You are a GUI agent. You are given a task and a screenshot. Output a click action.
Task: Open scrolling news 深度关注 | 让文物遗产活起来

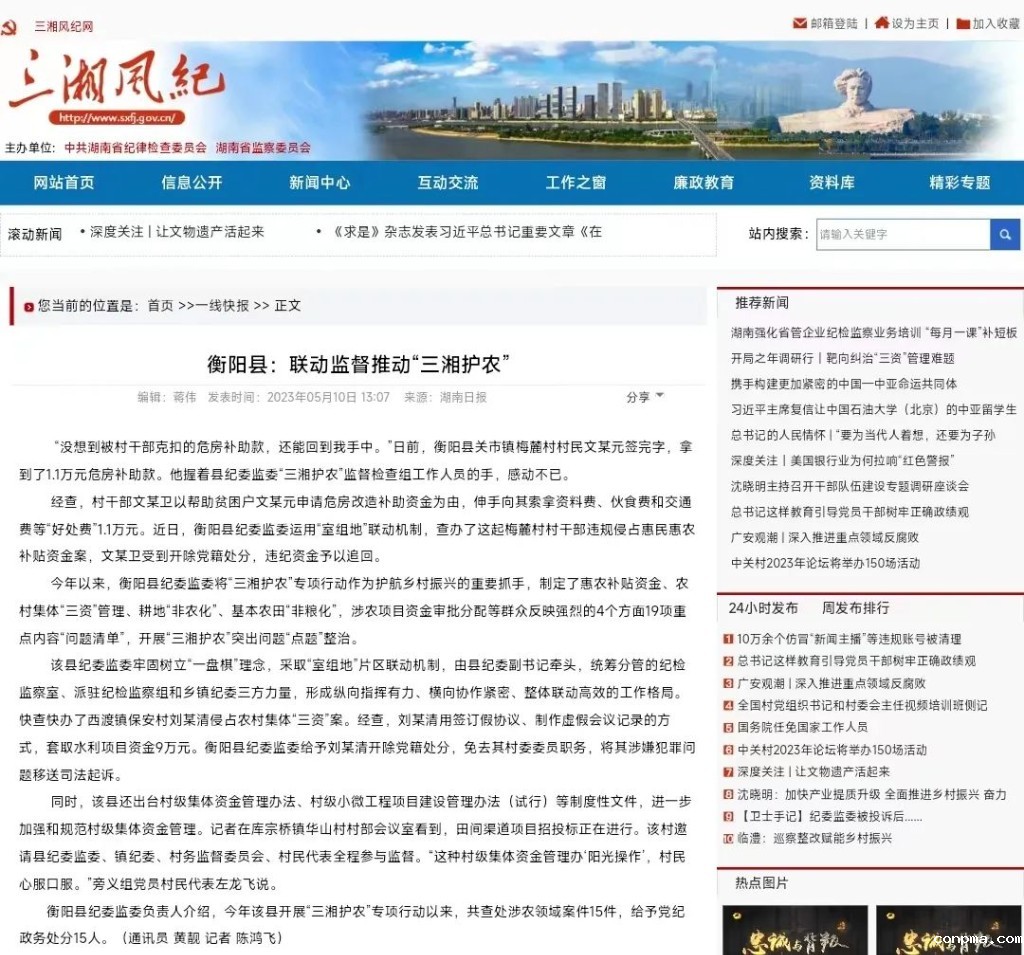(x=177, y=231)
